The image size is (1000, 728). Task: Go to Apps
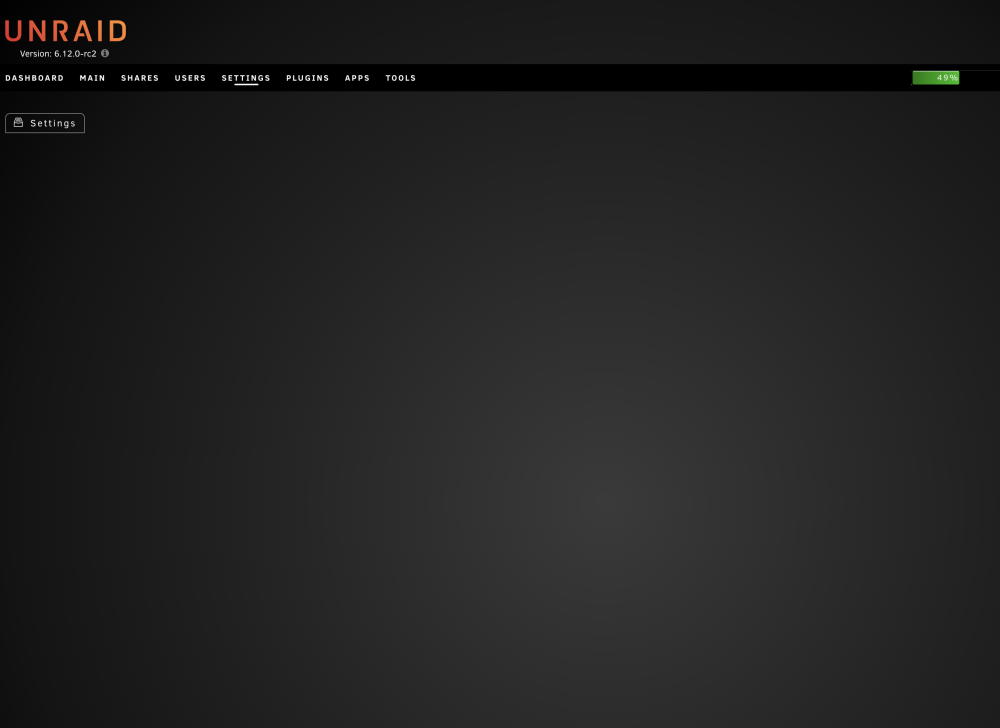click(357, 78)
